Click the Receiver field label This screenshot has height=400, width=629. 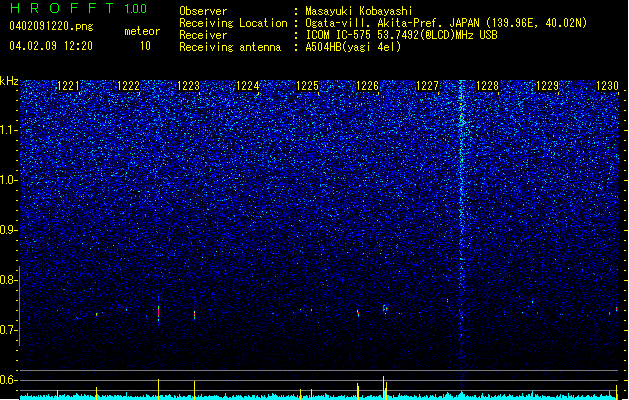coord(203,35)
